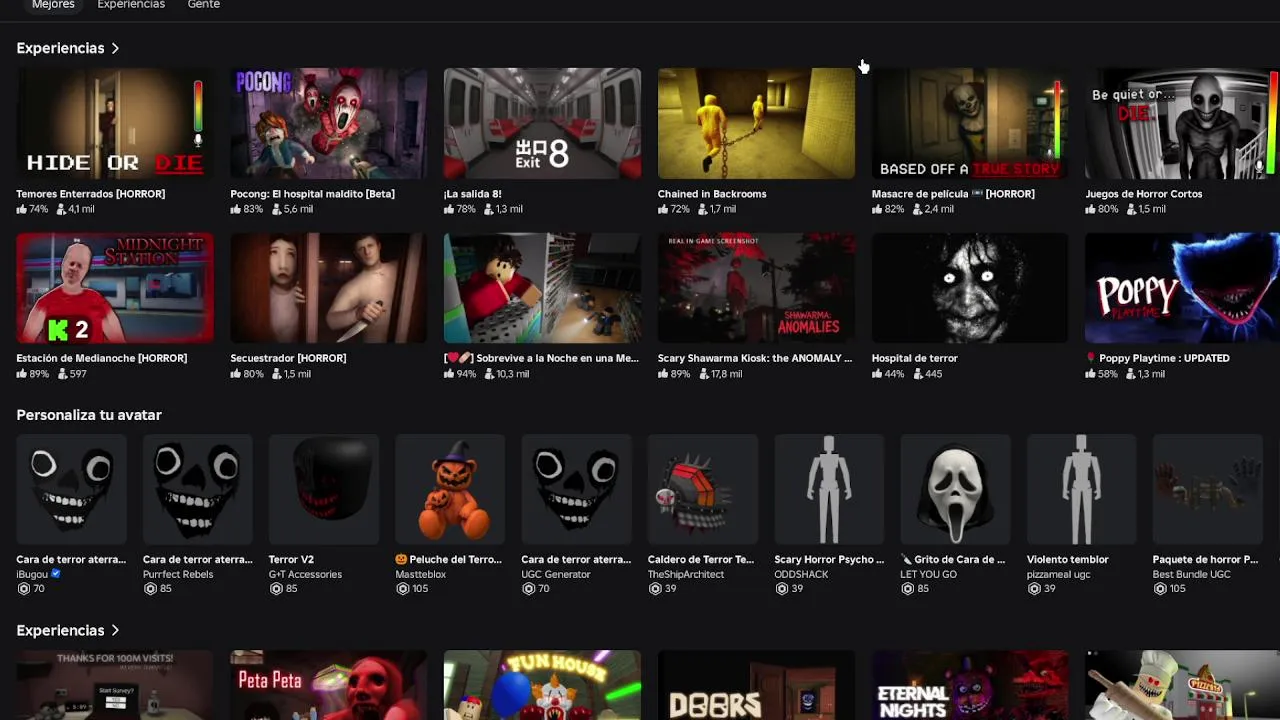This screenshot has width=1280, height=720.
Task: Open Juegos de Horror Cortos thumbnail
Action: click(x=1182, y=123)
